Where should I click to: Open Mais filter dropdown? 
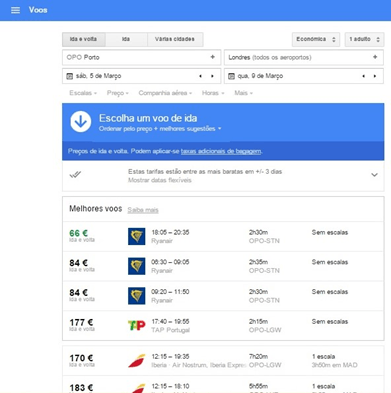point(243,93)
